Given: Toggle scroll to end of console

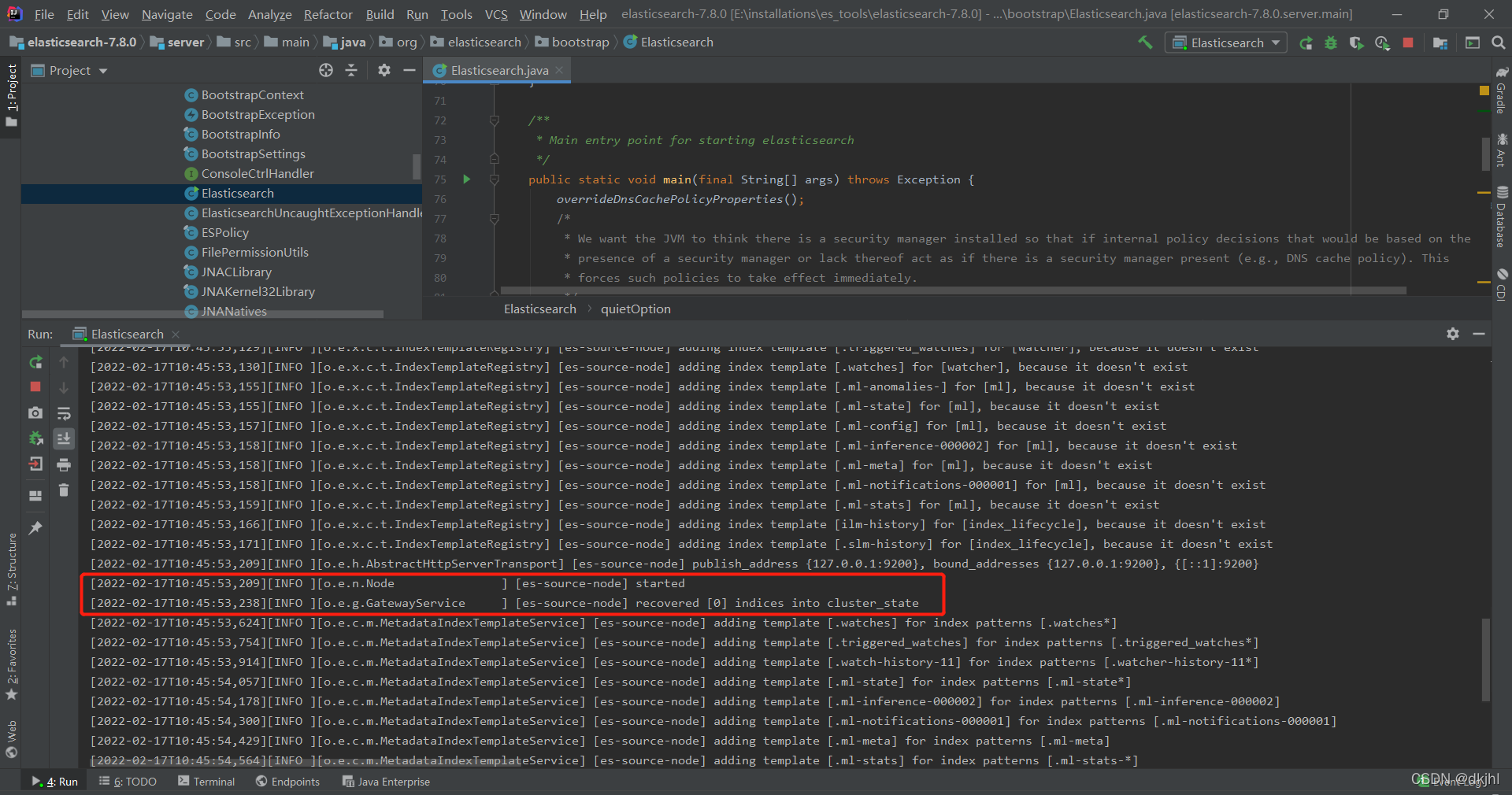Looking at the screenshot, I should tap(64, 438).
